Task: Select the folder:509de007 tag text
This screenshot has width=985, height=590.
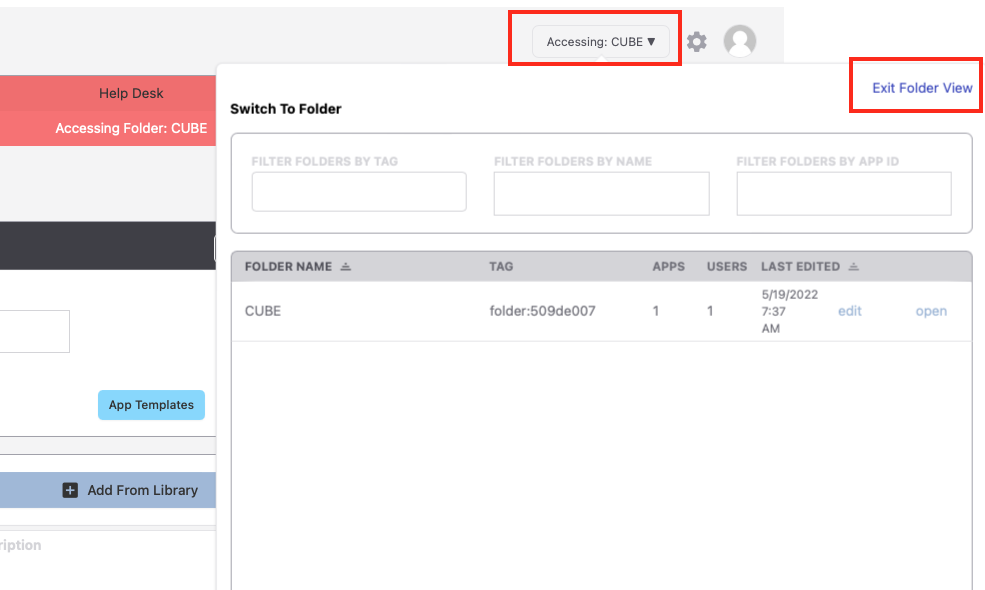Action: point(542,311)
